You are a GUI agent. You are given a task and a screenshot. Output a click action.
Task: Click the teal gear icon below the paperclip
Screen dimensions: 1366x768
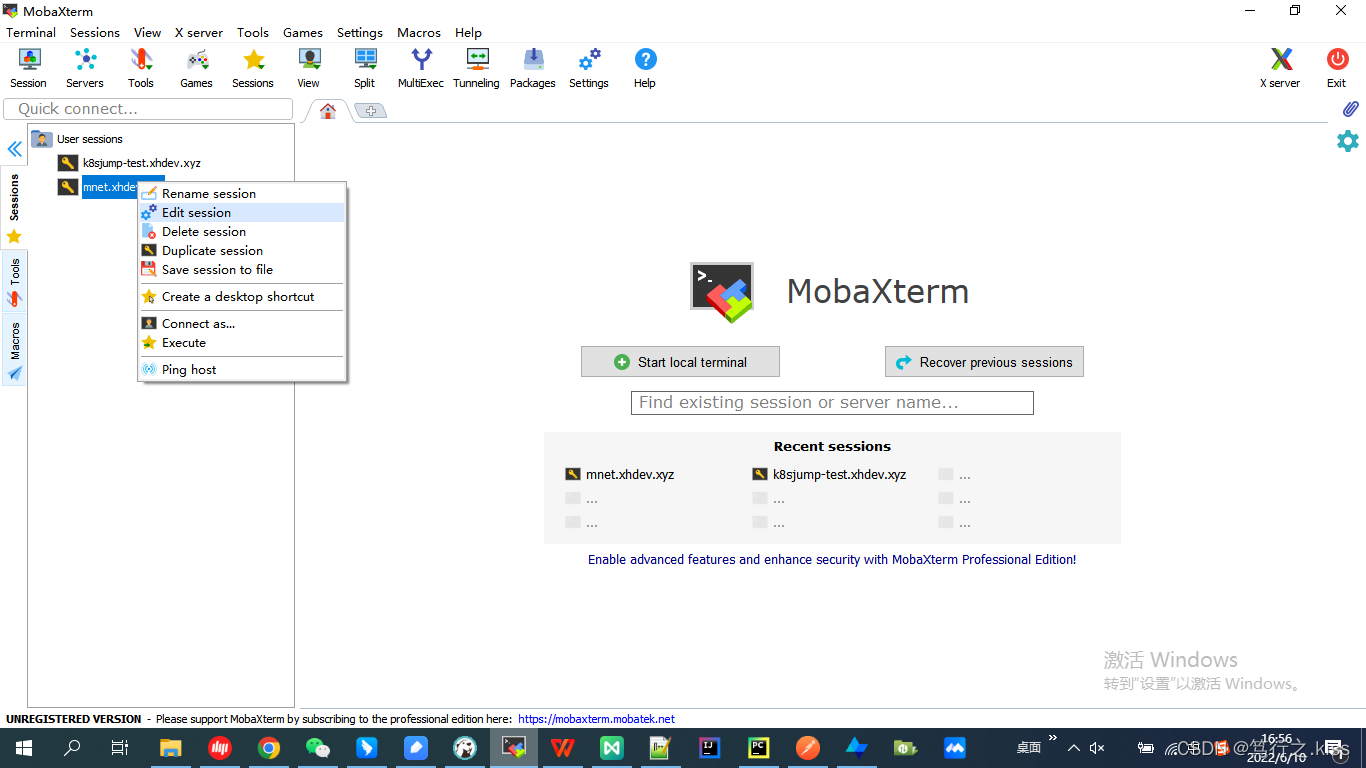pos(1348,141)
